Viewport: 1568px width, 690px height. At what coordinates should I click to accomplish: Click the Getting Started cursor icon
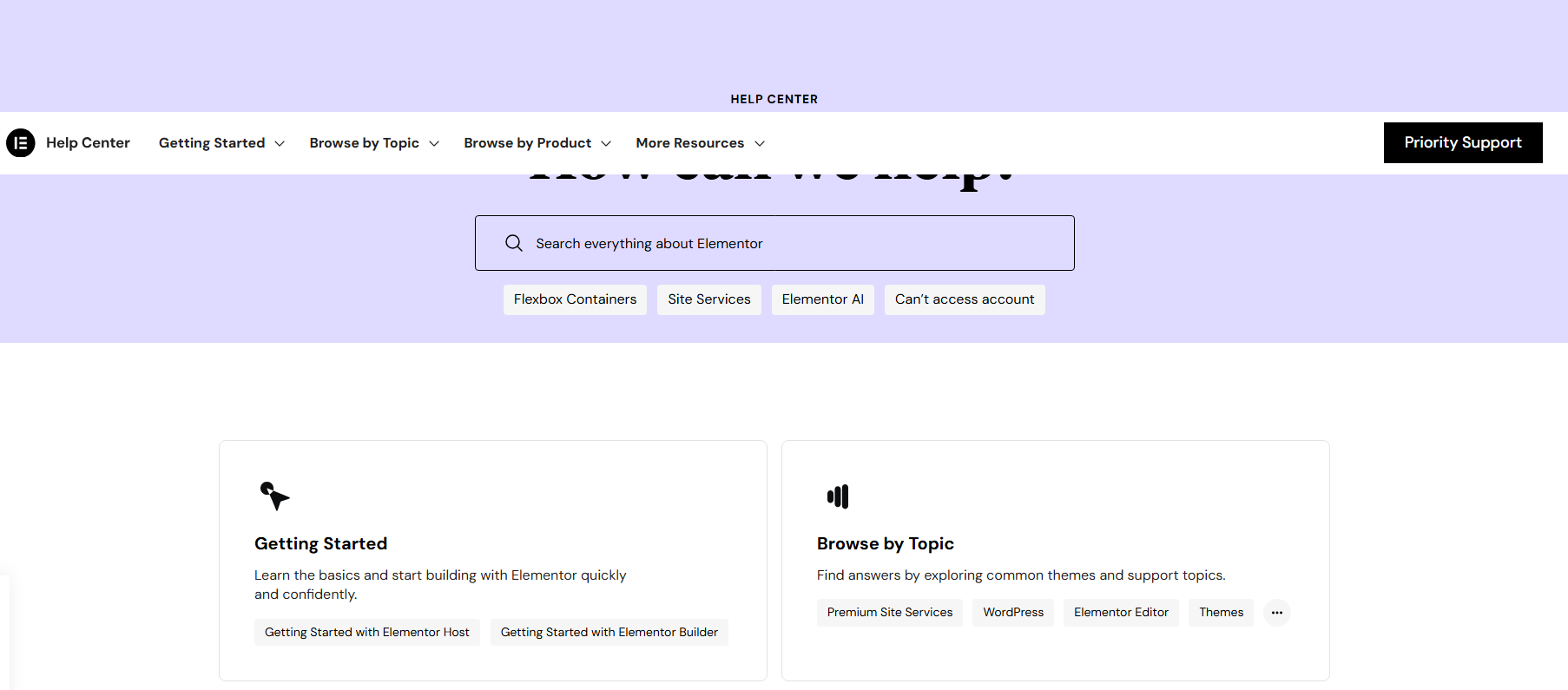tap(274, 496)
